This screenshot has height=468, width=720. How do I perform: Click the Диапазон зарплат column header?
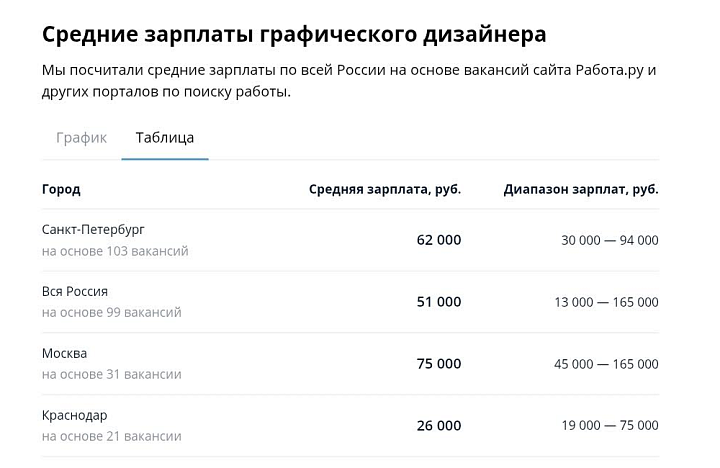coord(580,189)
